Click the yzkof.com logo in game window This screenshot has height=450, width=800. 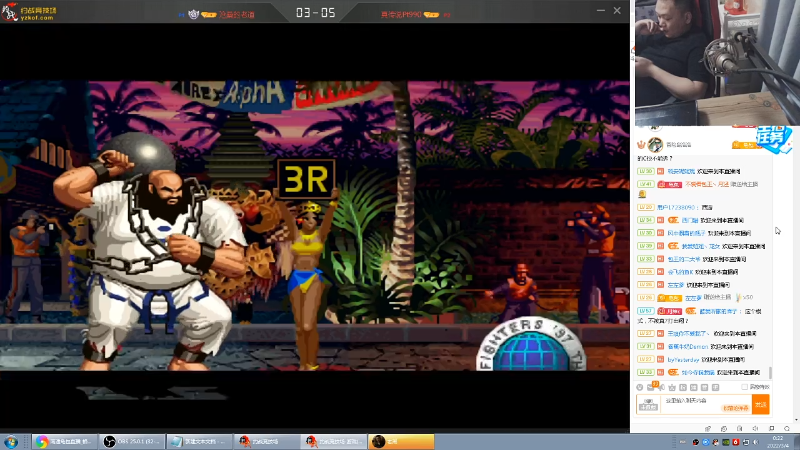click(x=29, y=12)
